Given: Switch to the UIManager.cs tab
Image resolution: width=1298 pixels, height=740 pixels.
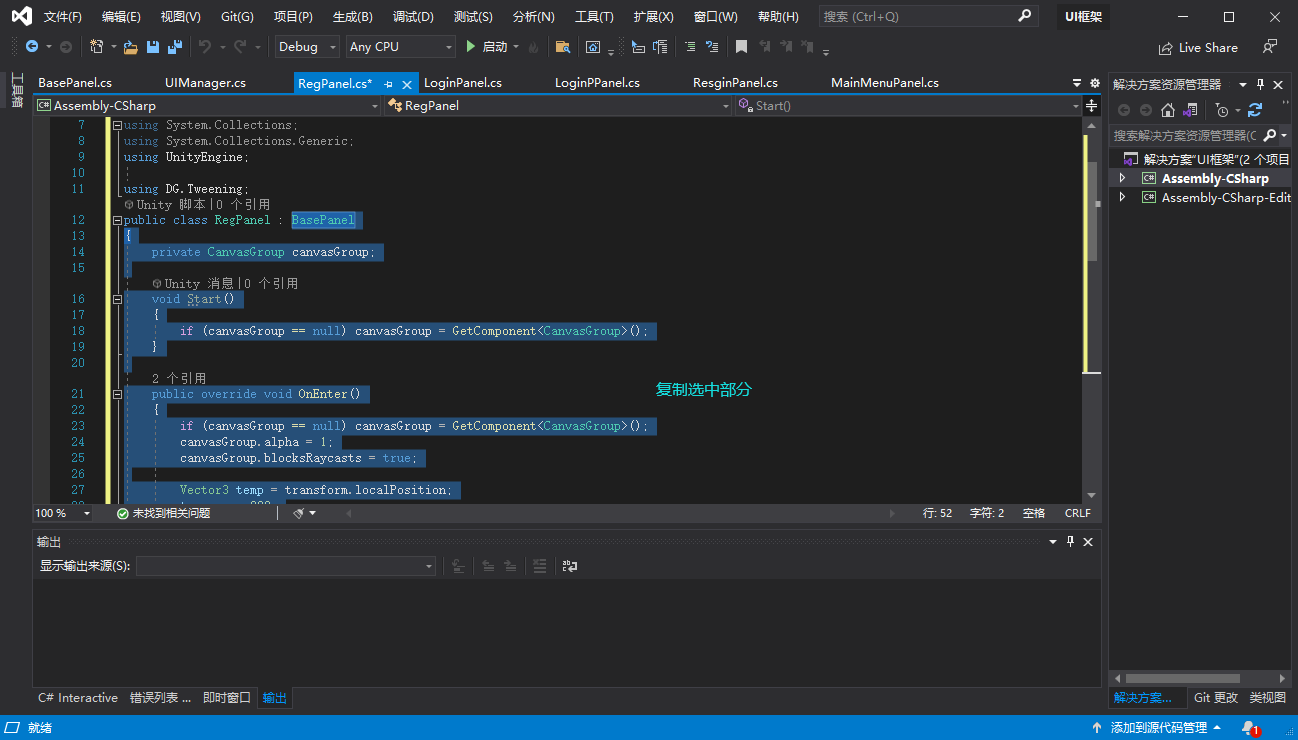Looking at the screenshot, I should pos(205,83).
